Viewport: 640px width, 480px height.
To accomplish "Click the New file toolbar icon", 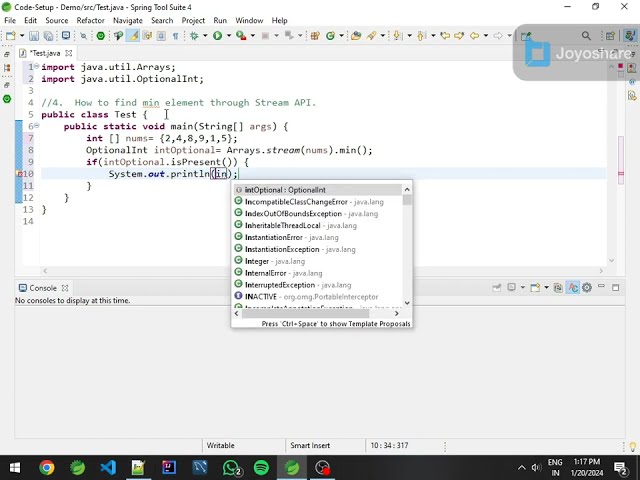I will coord(11,36).
